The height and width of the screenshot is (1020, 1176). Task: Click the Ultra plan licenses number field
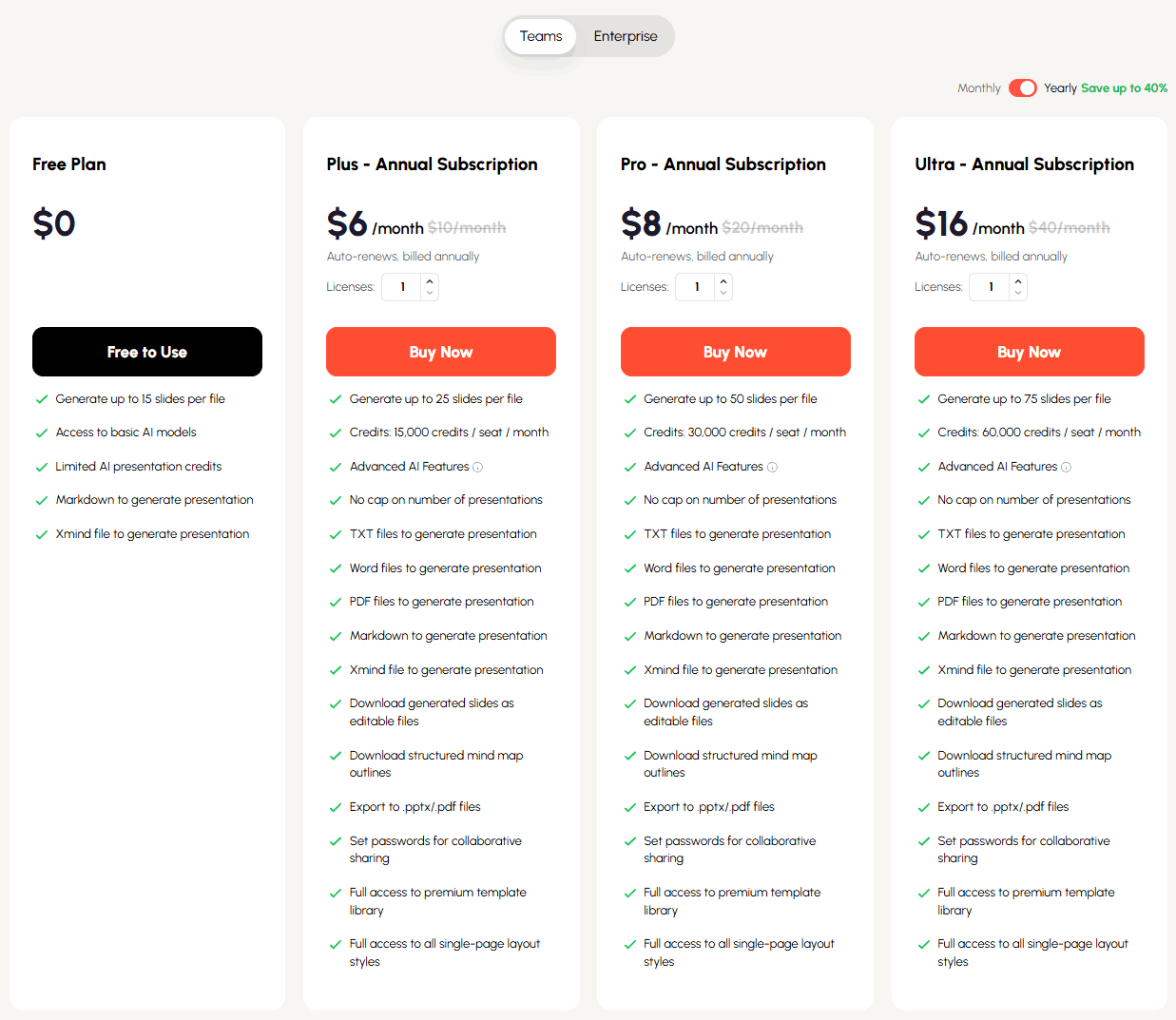tap(991, 287)
